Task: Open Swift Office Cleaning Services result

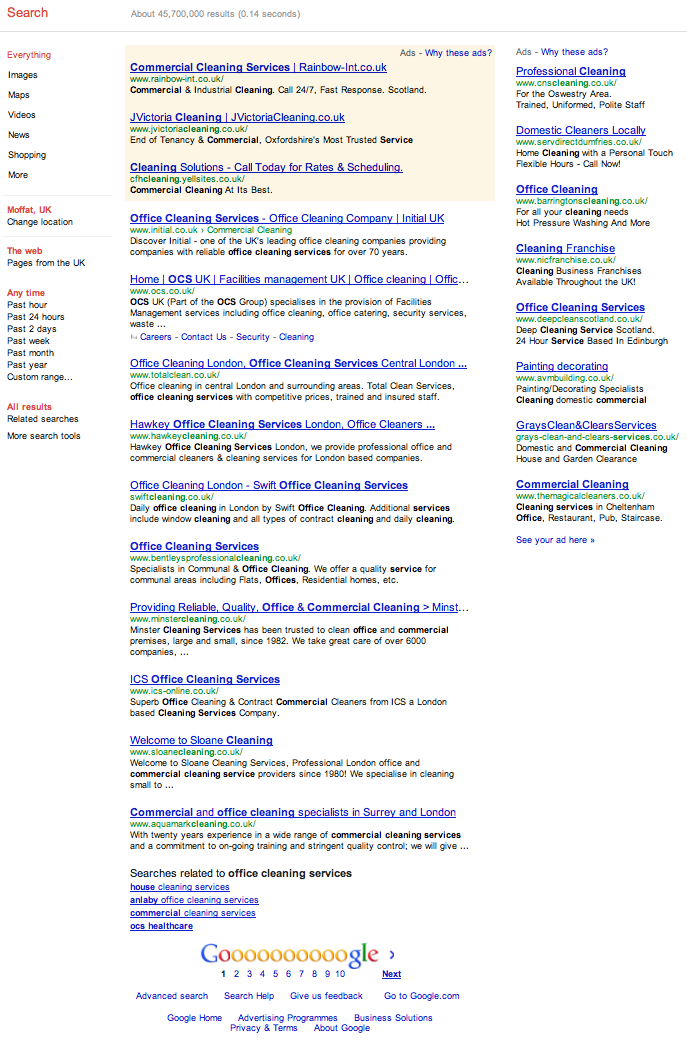Action: [x=269, y=485]
